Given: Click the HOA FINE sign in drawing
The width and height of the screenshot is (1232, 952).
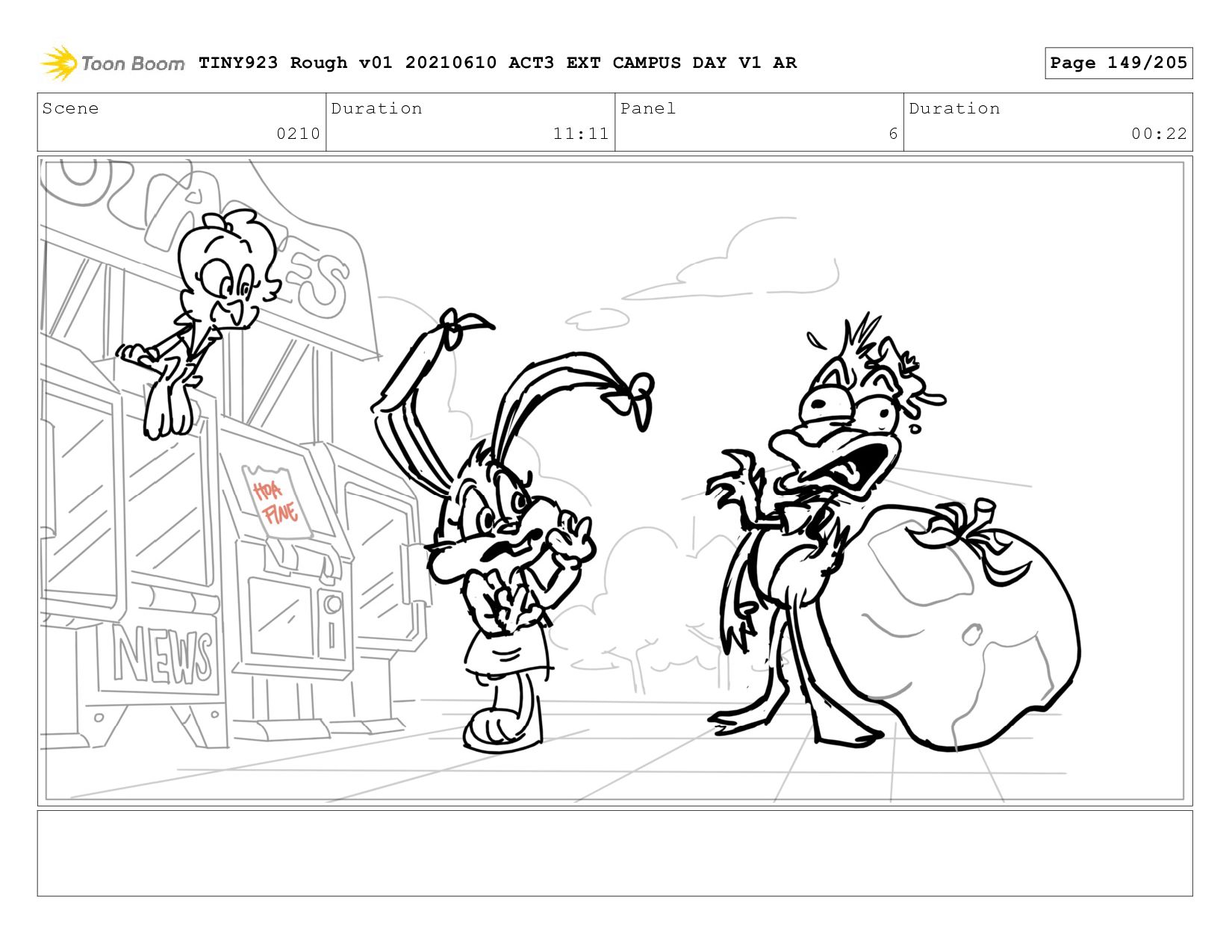Looking at the screenshot, I should coord(276,502).
